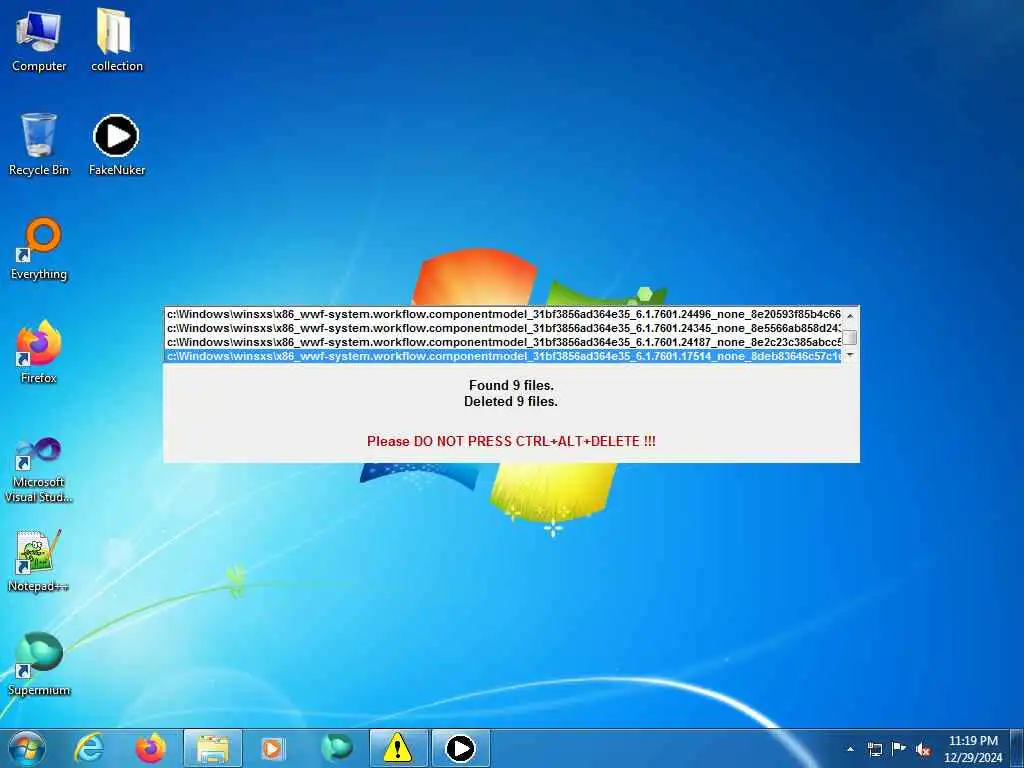
Task: Switch to yellow warning sign taskbar app
Action: pyautogui.click(x=398, y=748)
